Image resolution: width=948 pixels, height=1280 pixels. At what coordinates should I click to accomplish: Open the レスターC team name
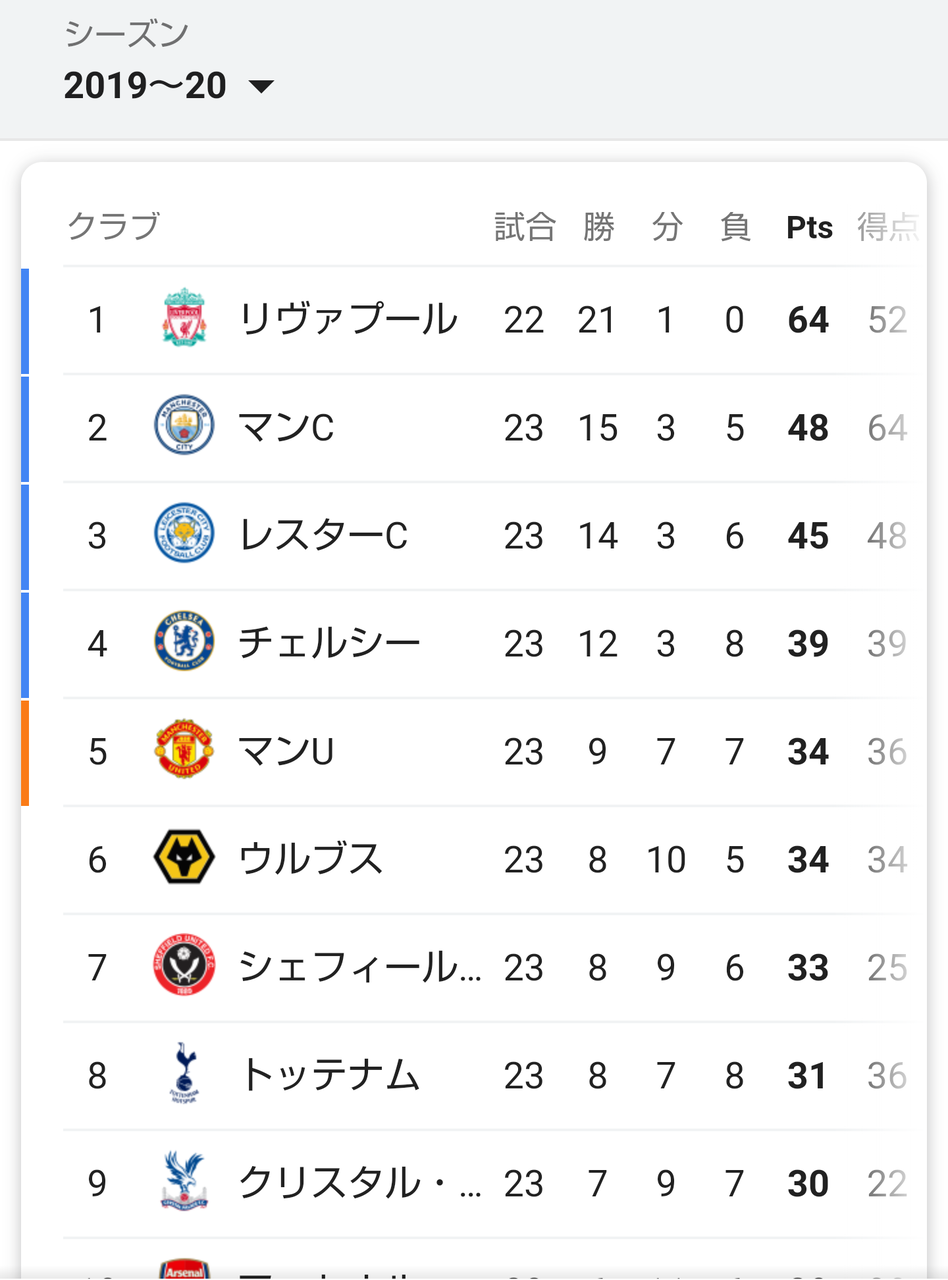click(323, 536)
